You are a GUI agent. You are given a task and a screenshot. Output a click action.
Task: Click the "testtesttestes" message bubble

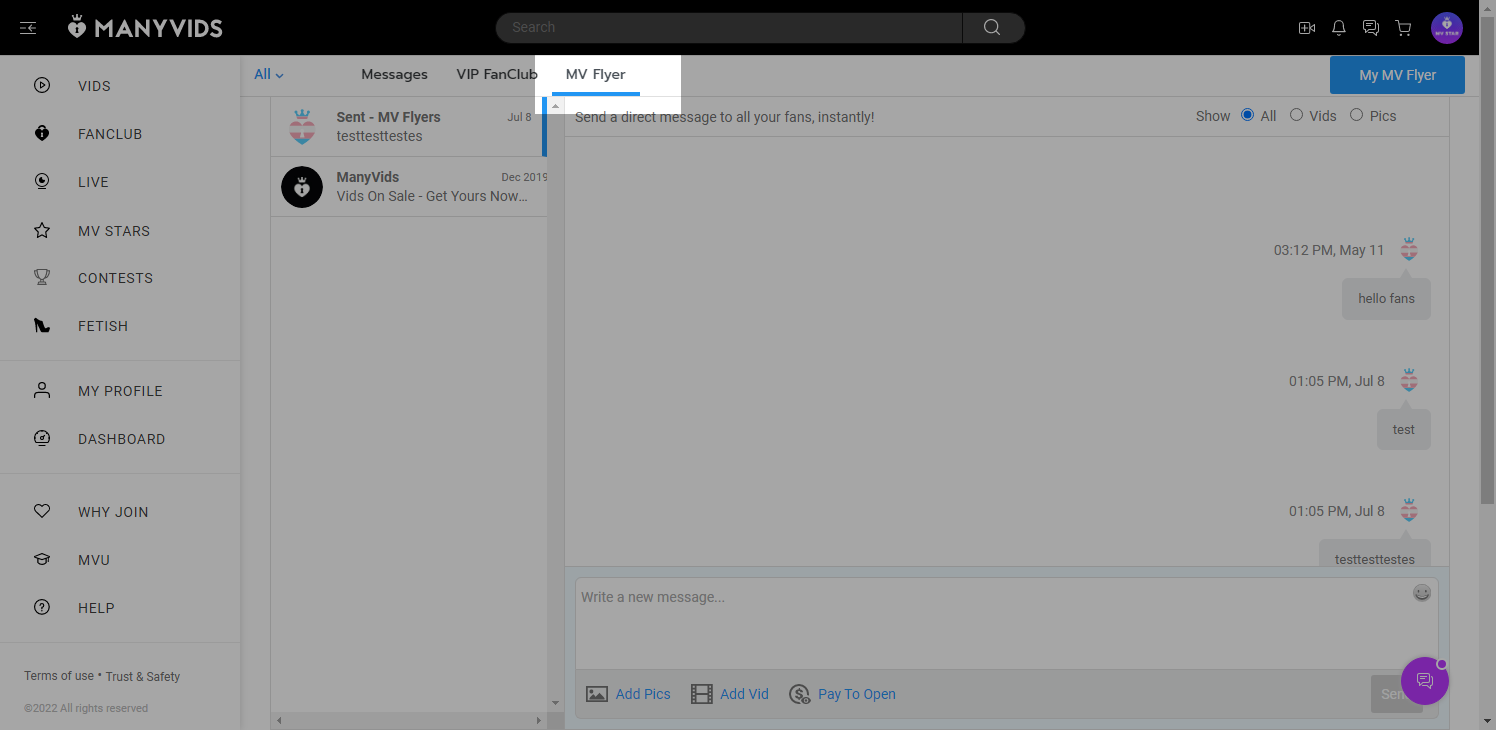(1375, 555)
